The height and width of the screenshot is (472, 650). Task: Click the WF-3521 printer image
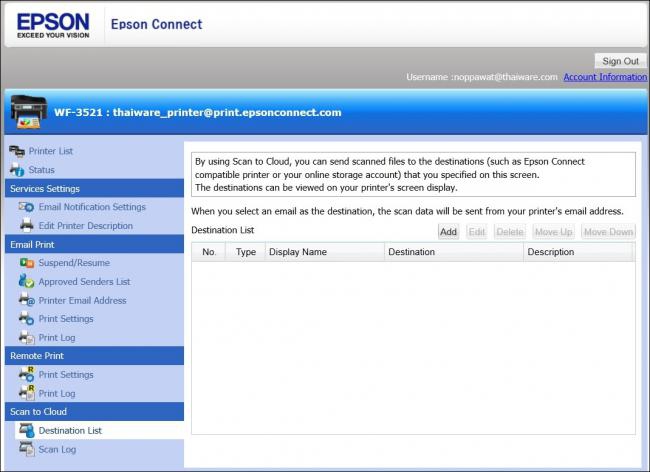coord(29,112)
